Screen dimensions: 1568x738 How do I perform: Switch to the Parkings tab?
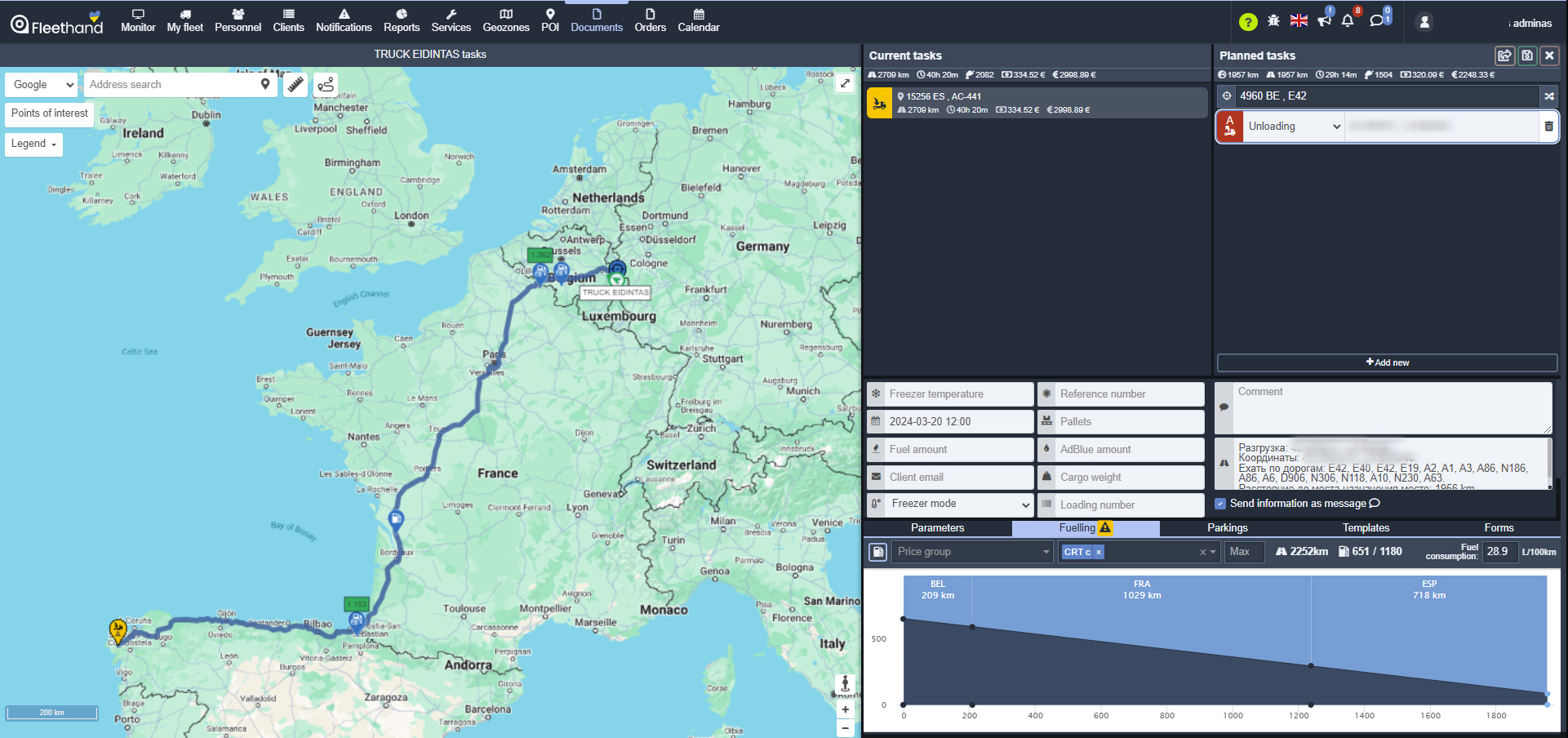(1228, 528)
